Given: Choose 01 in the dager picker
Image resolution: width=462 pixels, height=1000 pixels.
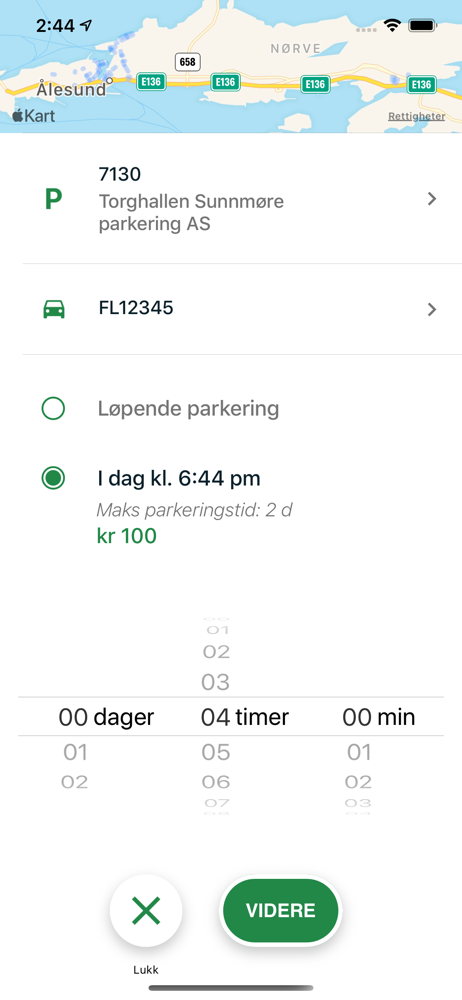Looking at the screenshot, I should [75, 753].
